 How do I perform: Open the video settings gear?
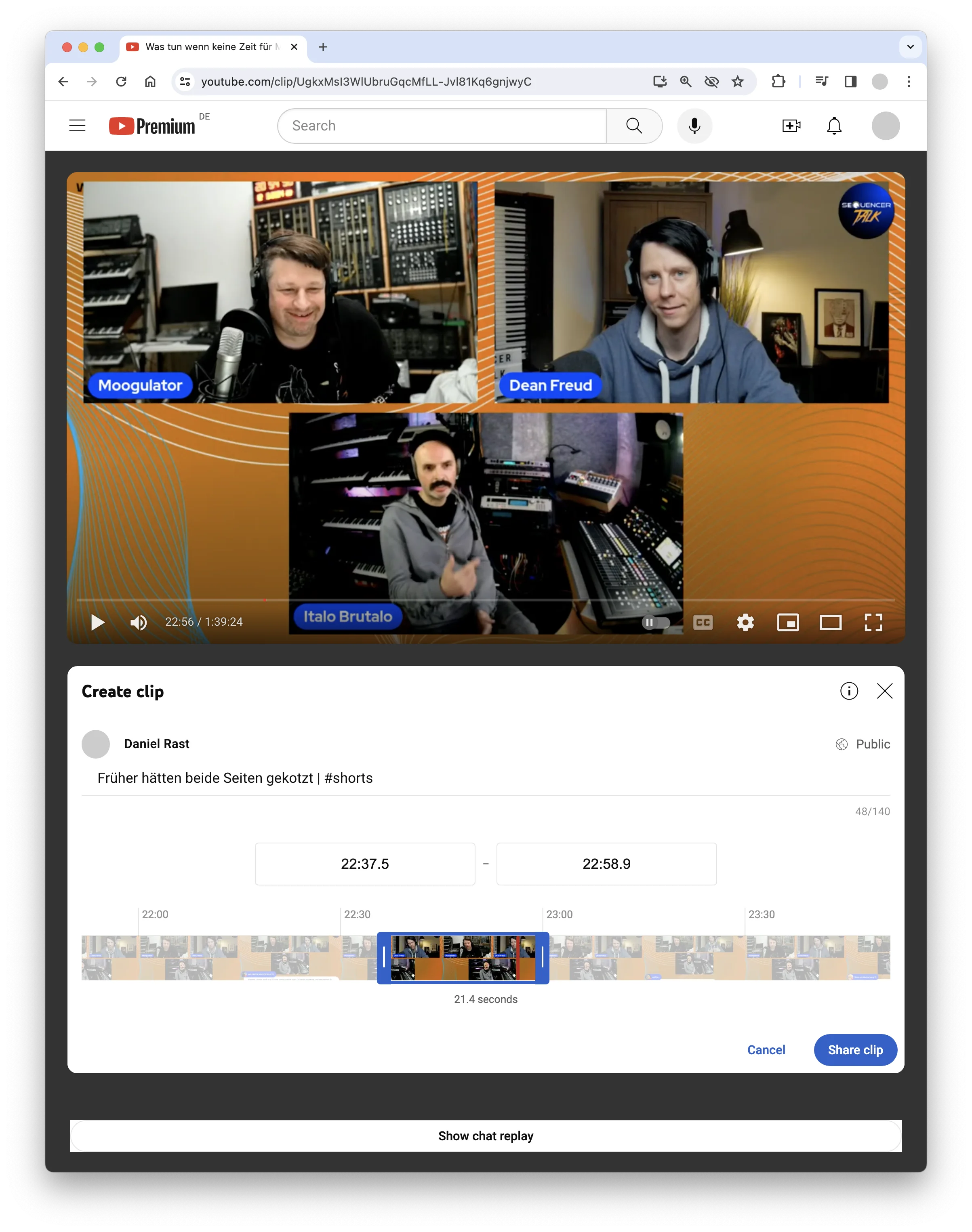click(x=745, y=622)
